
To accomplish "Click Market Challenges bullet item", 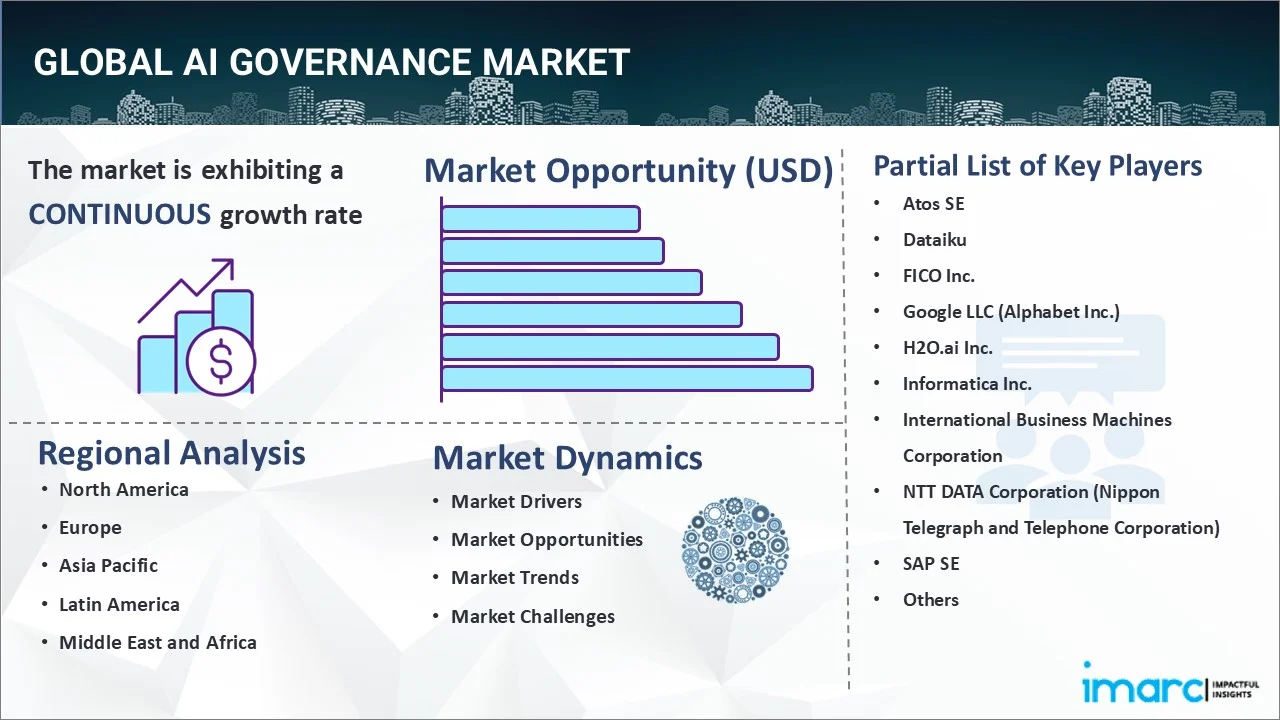I will 532,616.
